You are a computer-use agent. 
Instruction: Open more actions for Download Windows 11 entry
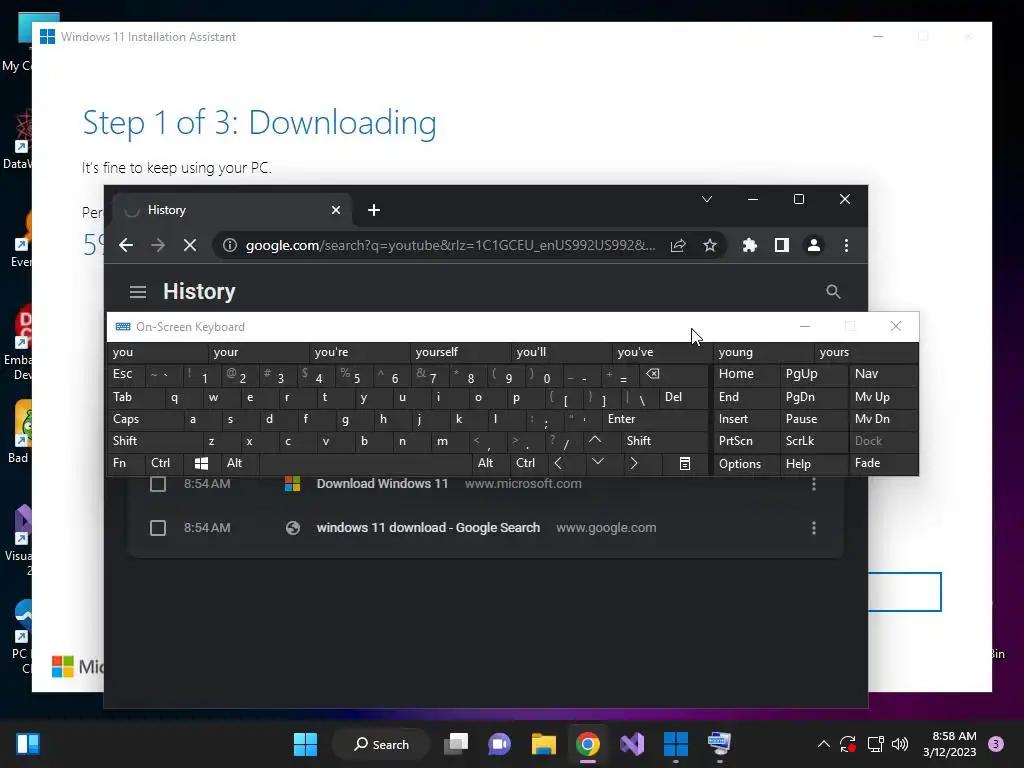point(814,484)
